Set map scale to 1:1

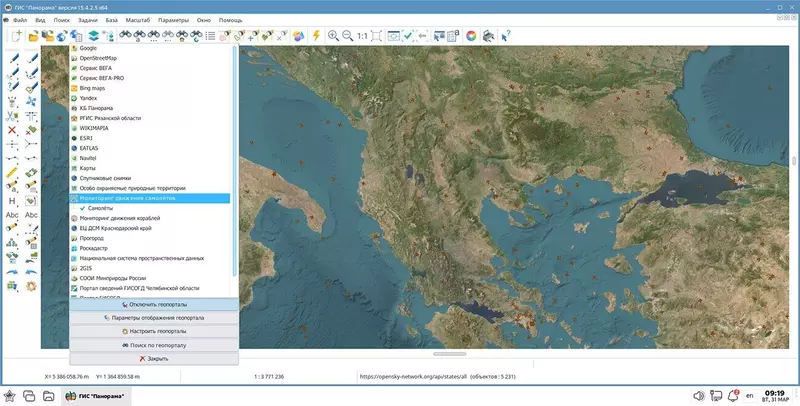(363, 36)
